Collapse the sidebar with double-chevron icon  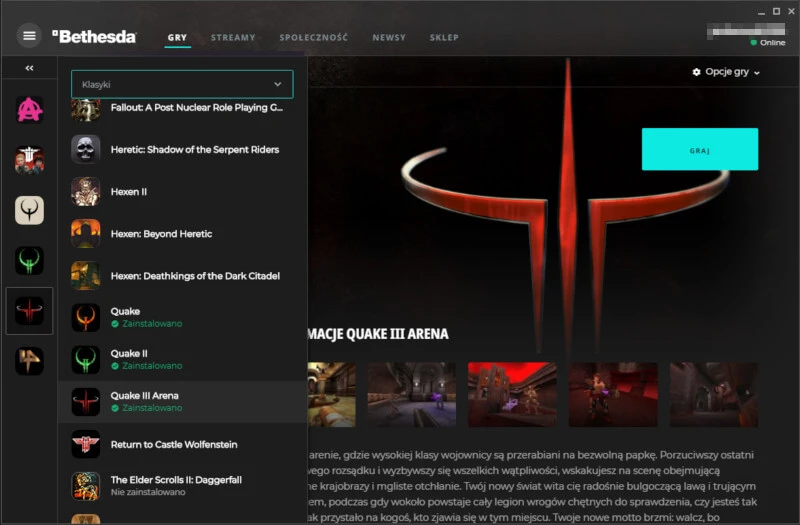(x=29, y=68)
